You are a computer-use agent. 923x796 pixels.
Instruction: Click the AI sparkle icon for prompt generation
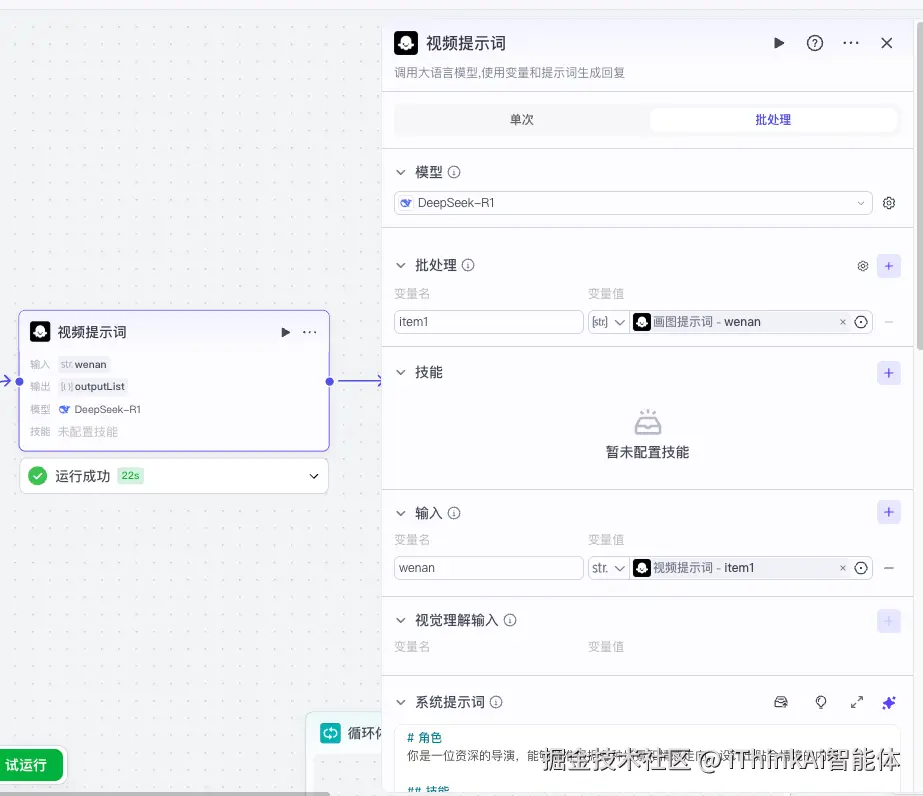pos(888,702)
